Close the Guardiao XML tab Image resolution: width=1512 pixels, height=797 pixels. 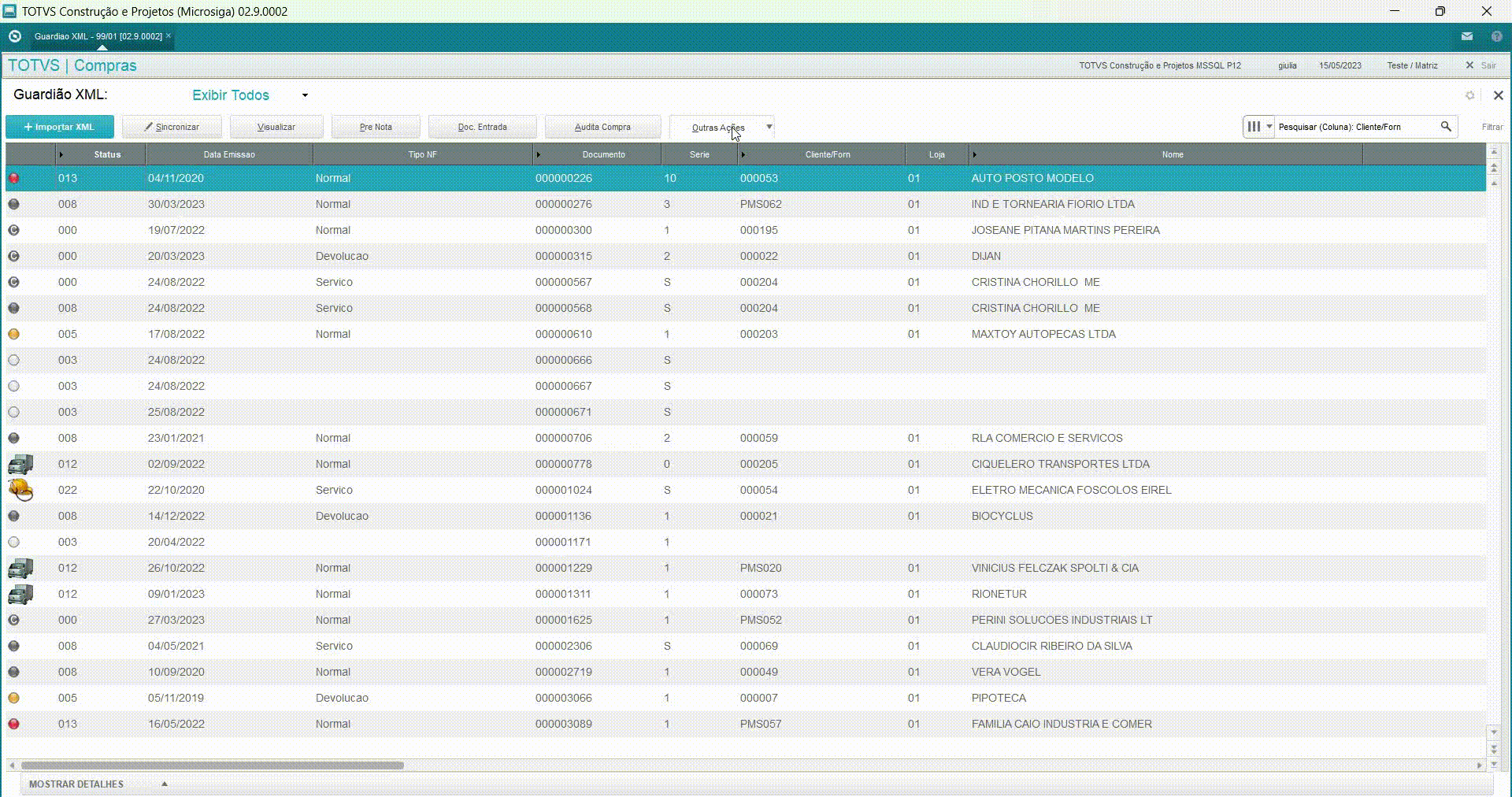[169, 35]
